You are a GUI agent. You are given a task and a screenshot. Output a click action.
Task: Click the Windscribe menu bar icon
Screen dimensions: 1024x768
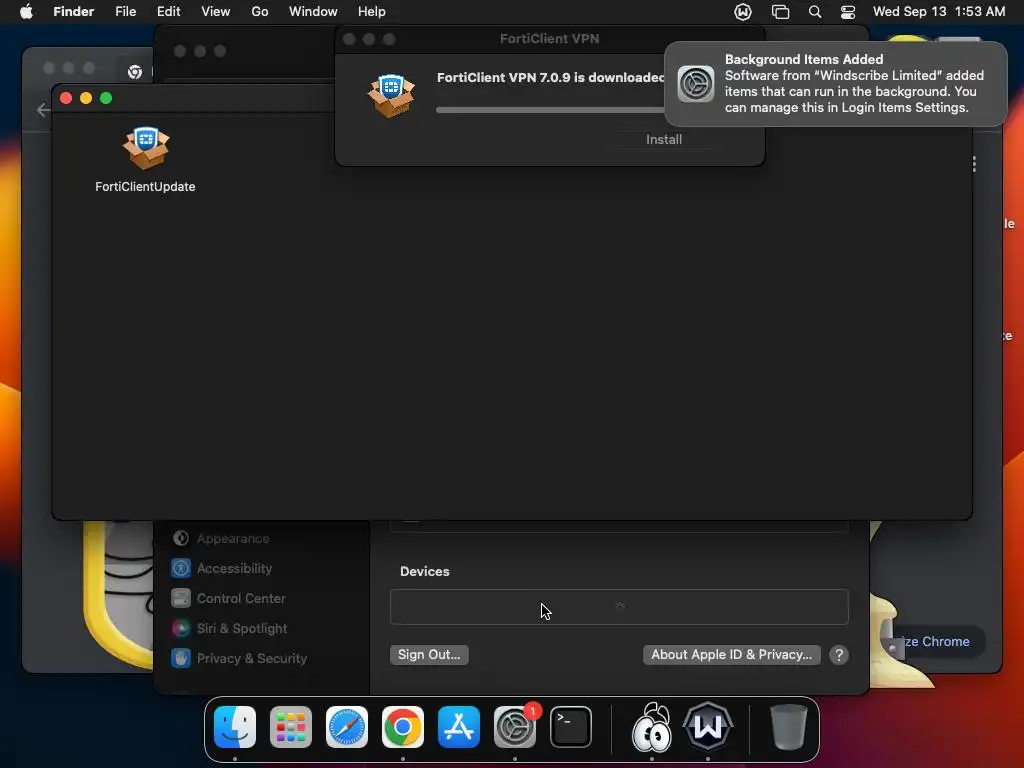743,12
